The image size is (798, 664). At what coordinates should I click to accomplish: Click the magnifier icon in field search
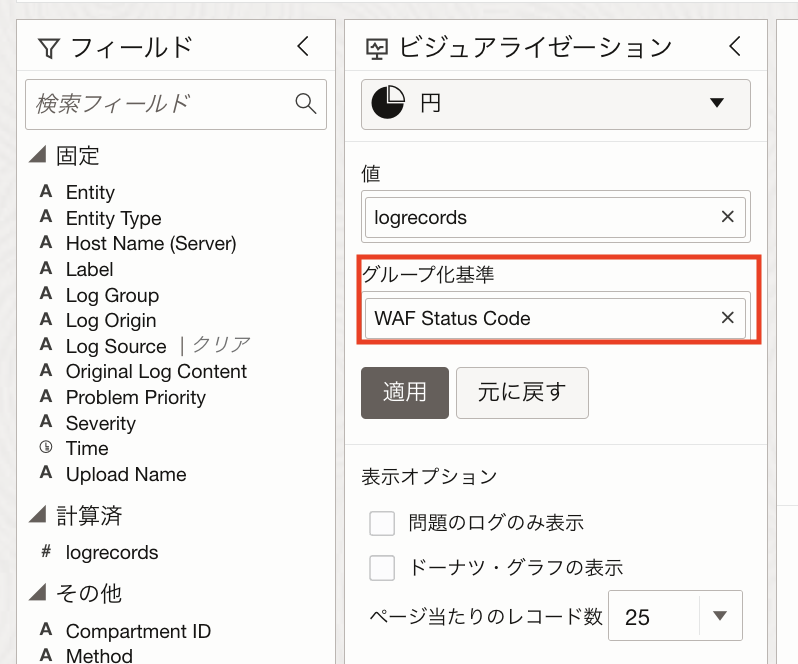coord(306,103)
